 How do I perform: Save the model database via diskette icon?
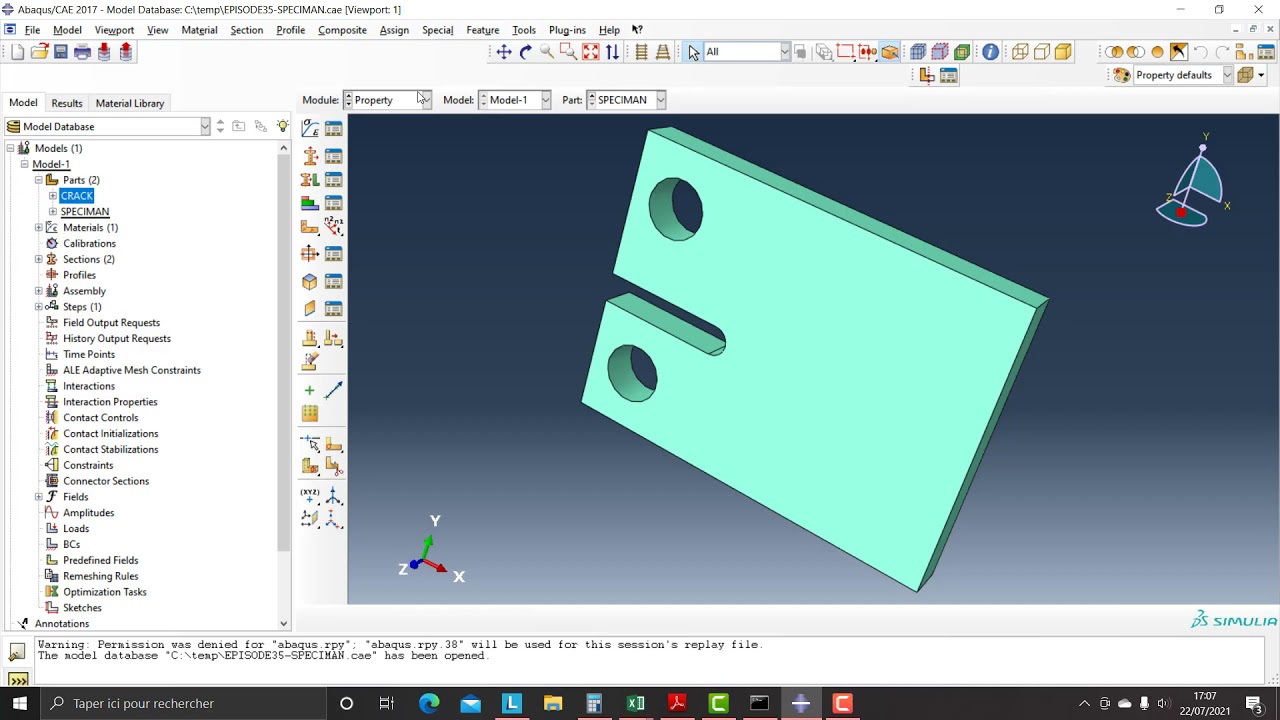(61, 52)
